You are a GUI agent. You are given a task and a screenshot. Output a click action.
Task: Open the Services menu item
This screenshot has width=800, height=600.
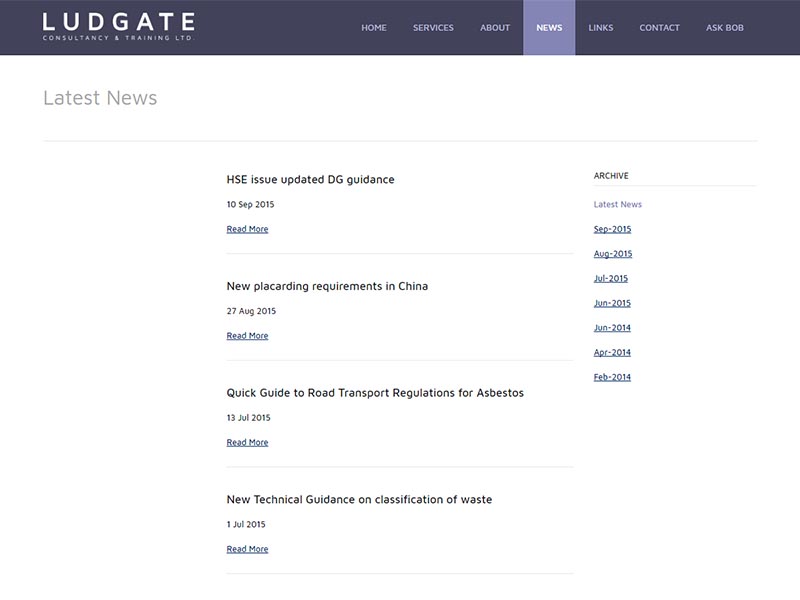click(433, 28)
